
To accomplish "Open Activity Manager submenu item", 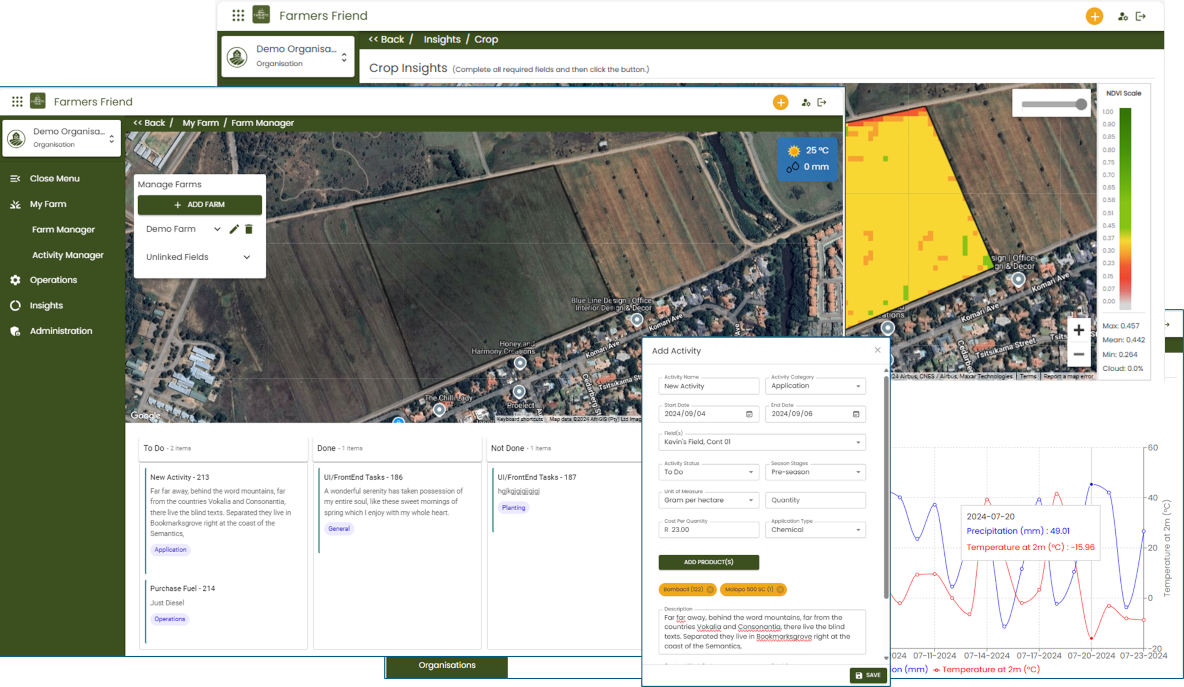I will pyautogui.click(x=68, y=255).
